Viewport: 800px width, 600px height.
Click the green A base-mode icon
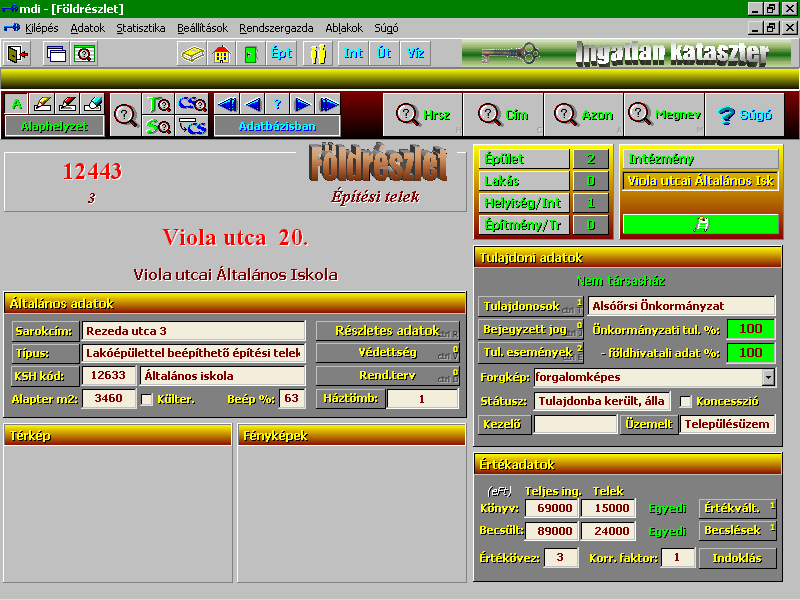pyautogui.click(x=17, y=104)
